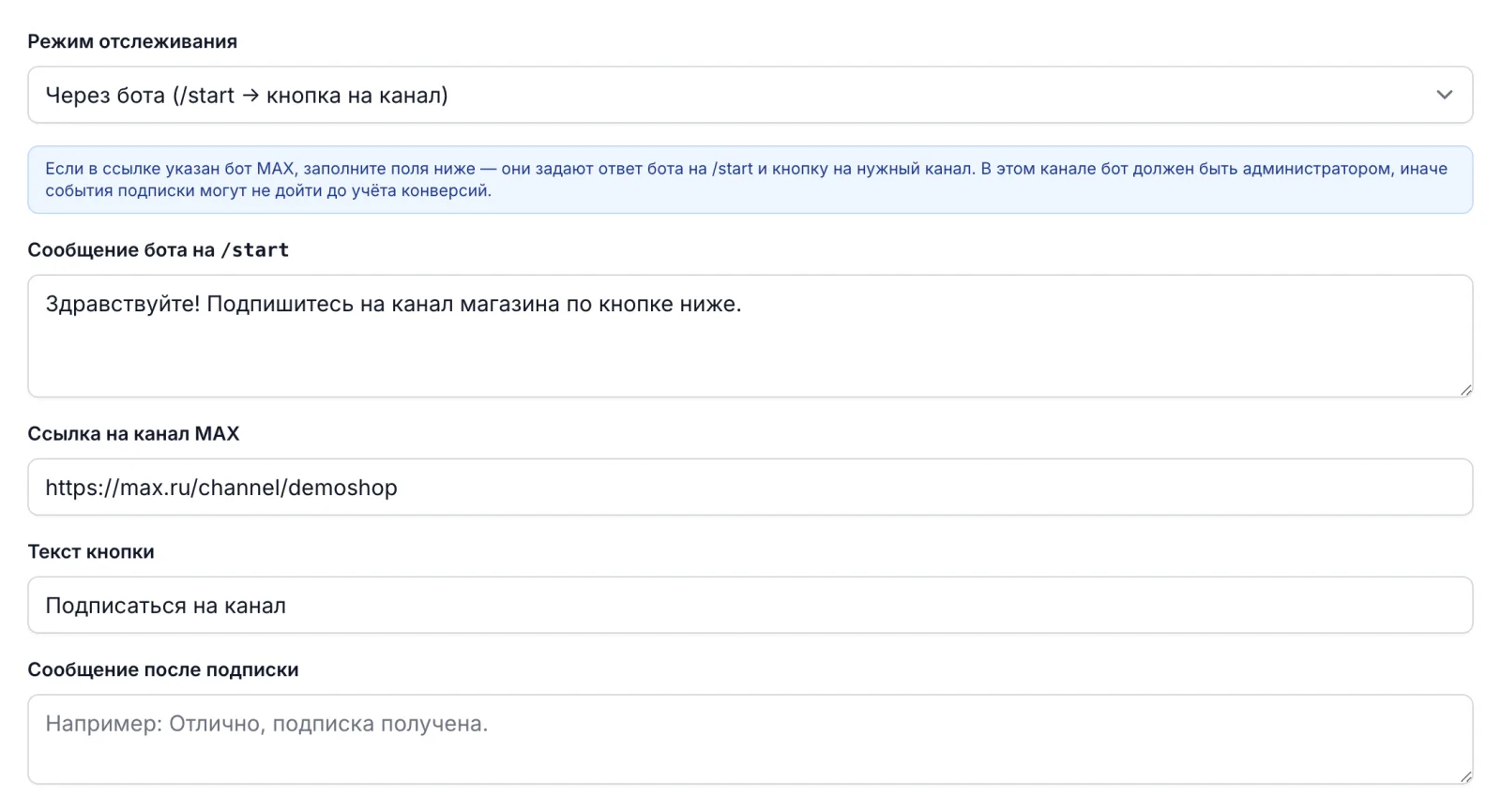Open the Режим отслеживания dropdown
Screen dimensions: 1501x812
click(750, 95)
